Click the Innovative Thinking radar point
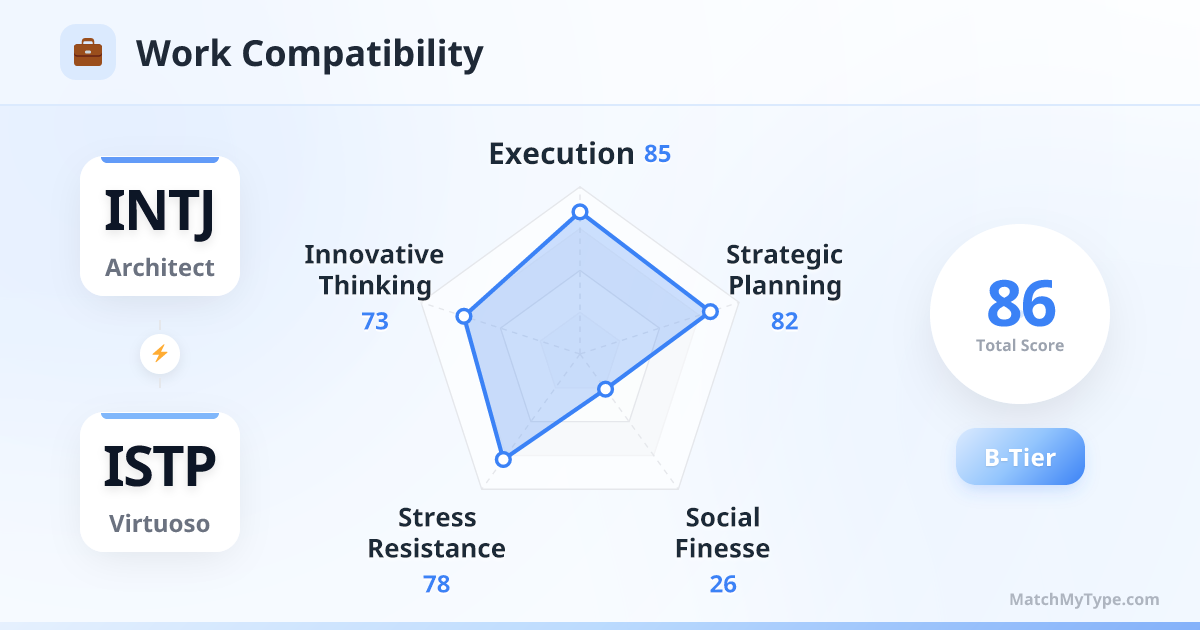 point(463,316)
